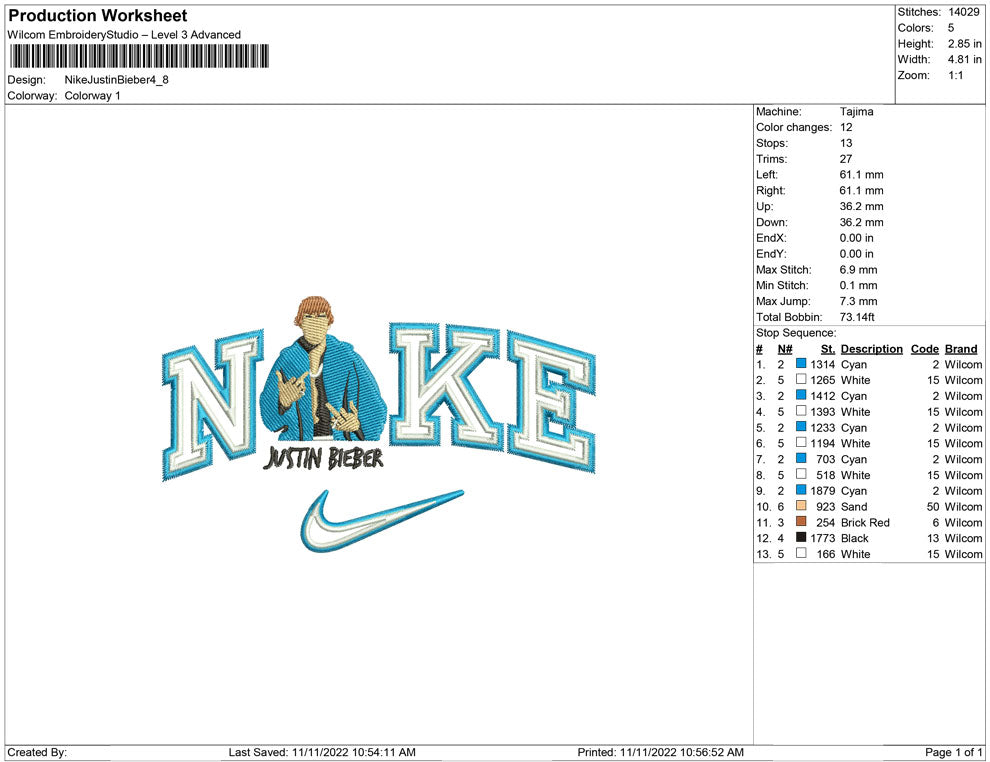Click the "EndX:" value "0.00 in"
Viewport: 990px width, 762px height.
click(x=857, y=238)
